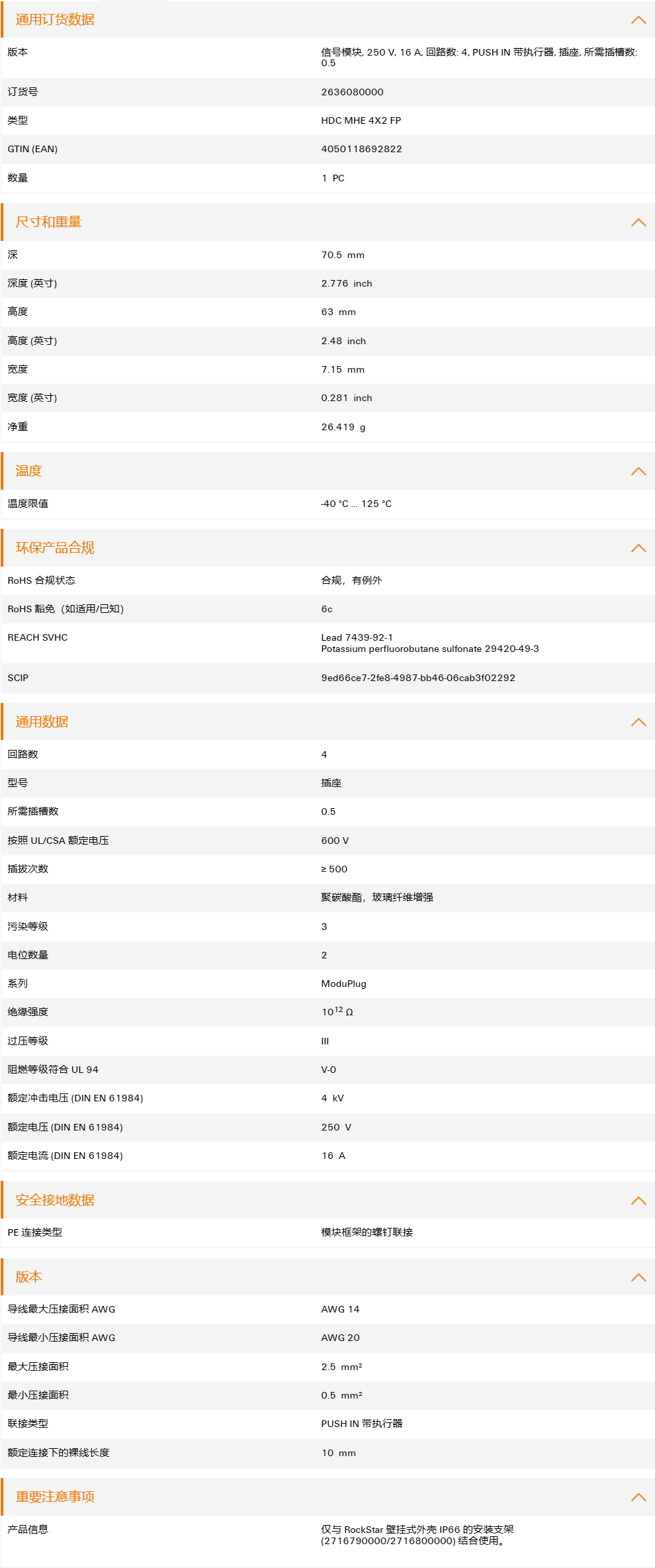Click the orange 版本 section heading
The width and height of the screenshot is (655, 1568).
point(28,1277)
